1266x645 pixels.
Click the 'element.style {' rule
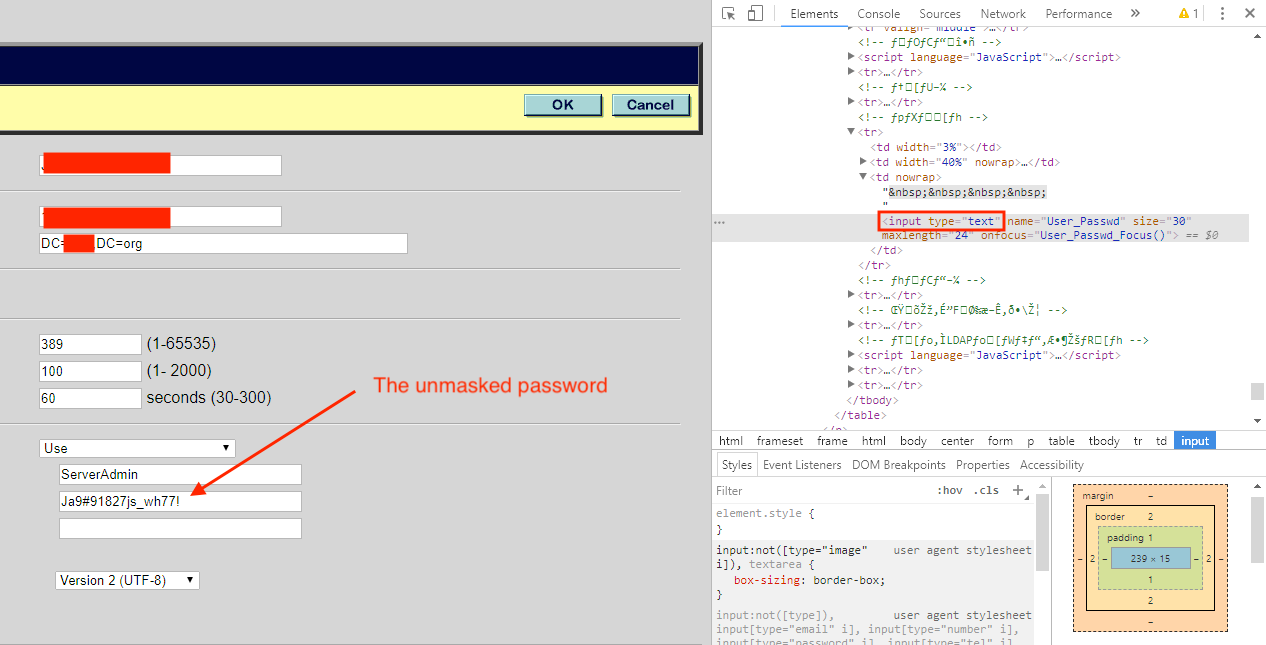coord(765,513)
